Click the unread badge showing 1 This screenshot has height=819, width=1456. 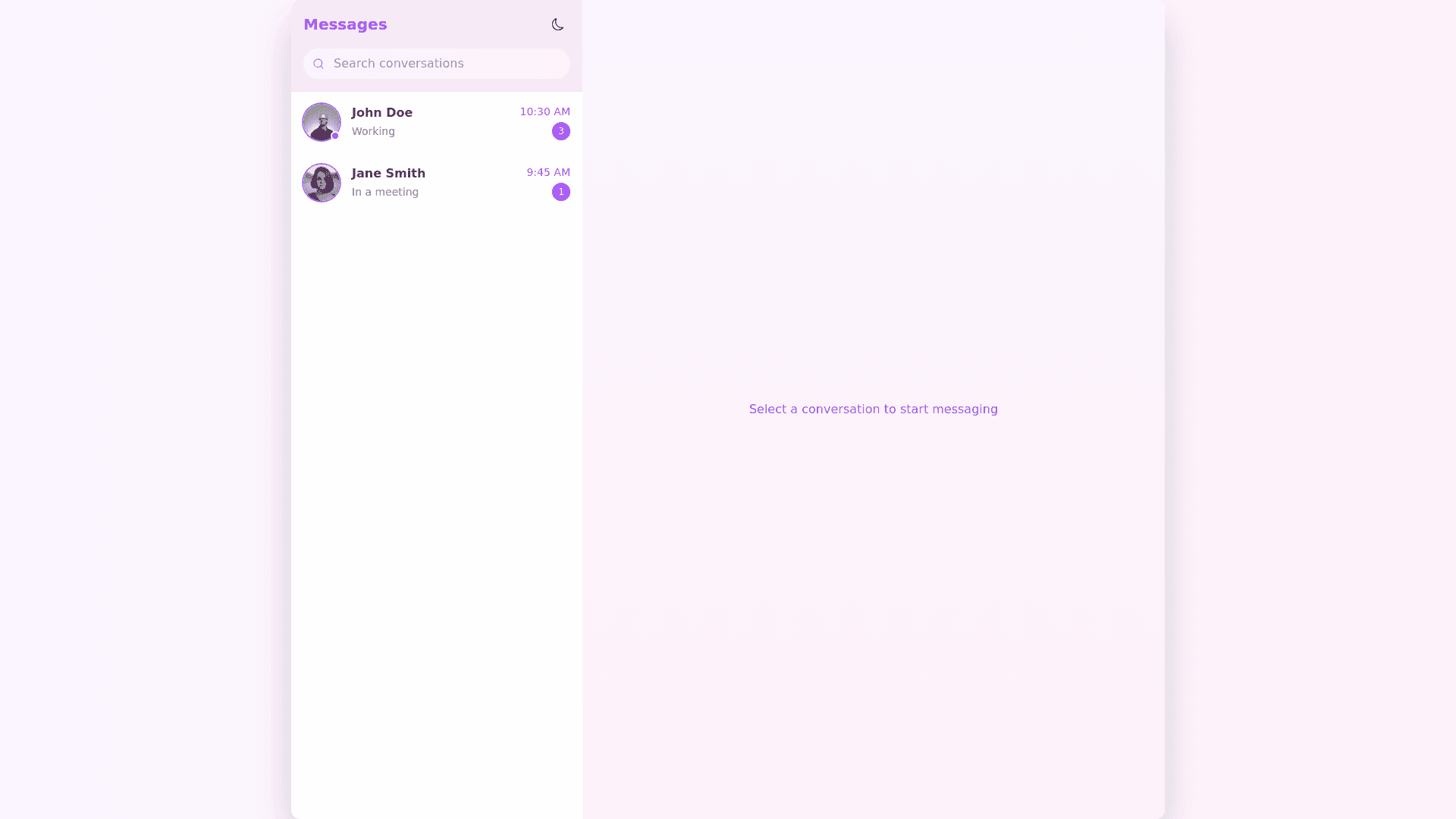click(560, 192)
